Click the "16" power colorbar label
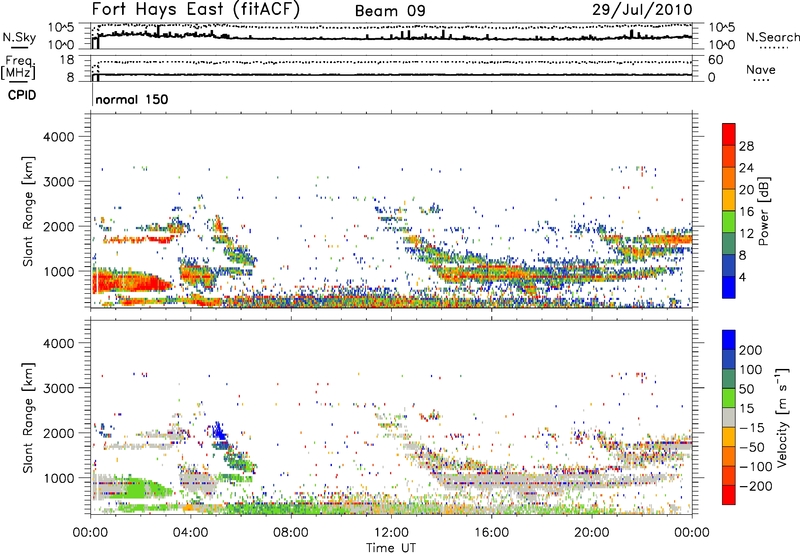Image resolution: width=800 pixels, height=554 pixels. [746, 212]
